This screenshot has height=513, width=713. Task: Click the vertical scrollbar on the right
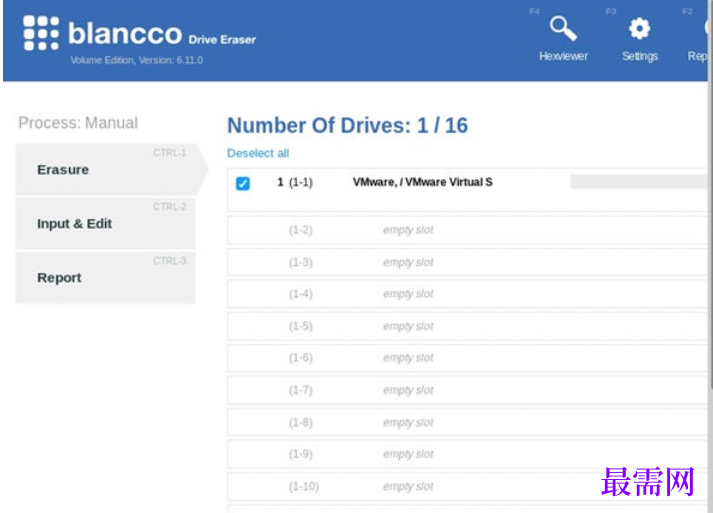coord(710,196)
